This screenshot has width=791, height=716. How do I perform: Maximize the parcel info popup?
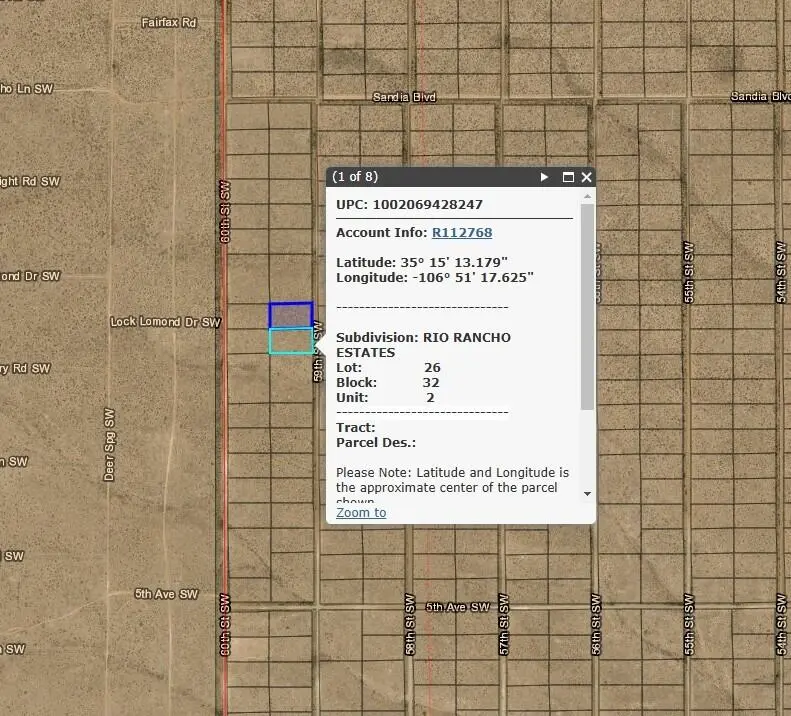click(568, 177)
